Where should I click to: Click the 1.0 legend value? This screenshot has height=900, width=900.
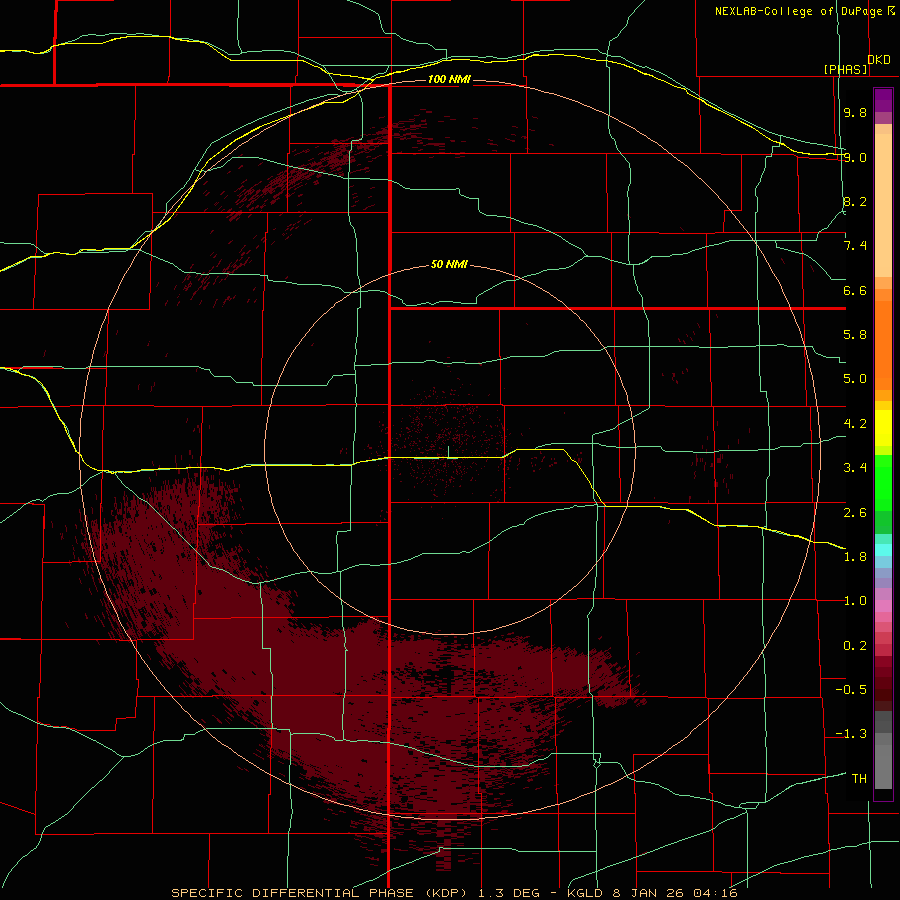pyautogui.click(x=855, y=601)
